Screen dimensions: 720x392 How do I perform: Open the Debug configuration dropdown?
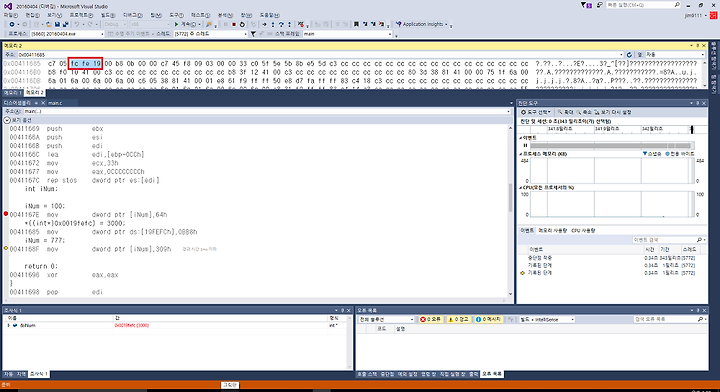pyautogui.click(x=115, y=24)
